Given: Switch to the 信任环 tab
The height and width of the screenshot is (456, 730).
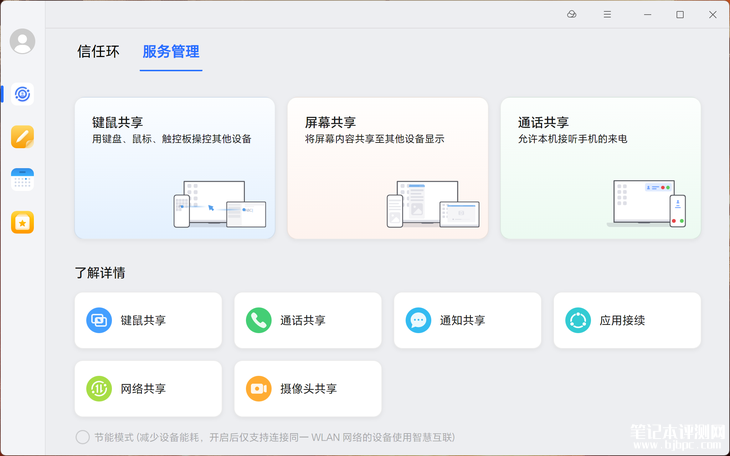Looking at the screenshot, I should pos(98,51).
